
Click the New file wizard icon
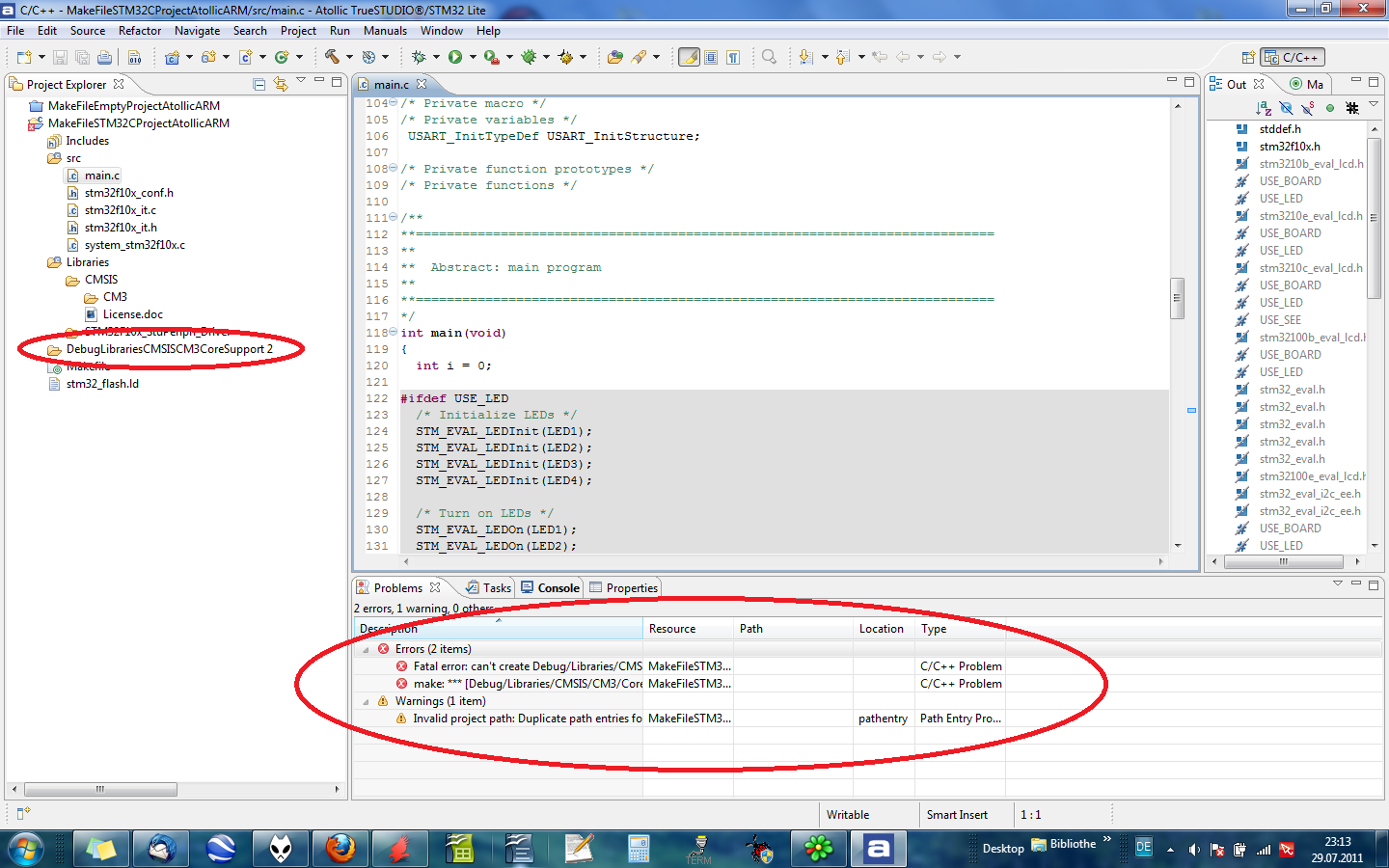point(24,57)
